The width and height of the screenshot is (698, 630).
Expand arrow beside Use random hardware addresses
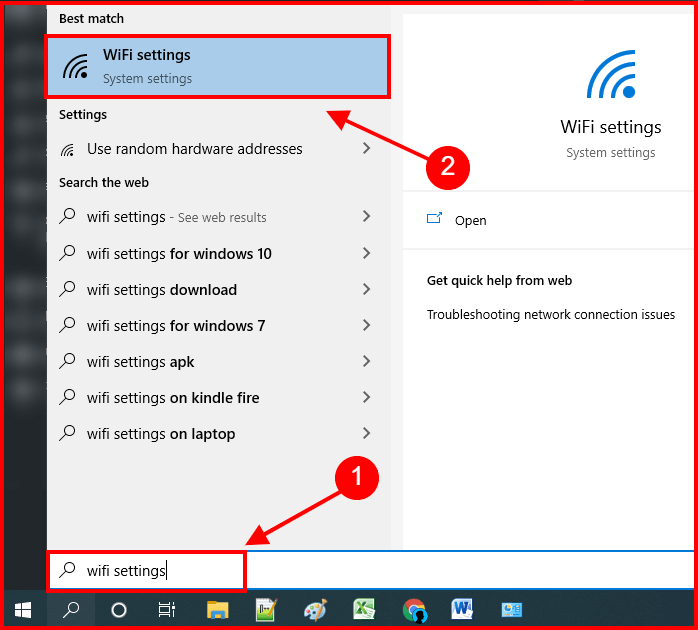(x=366, y=148)
